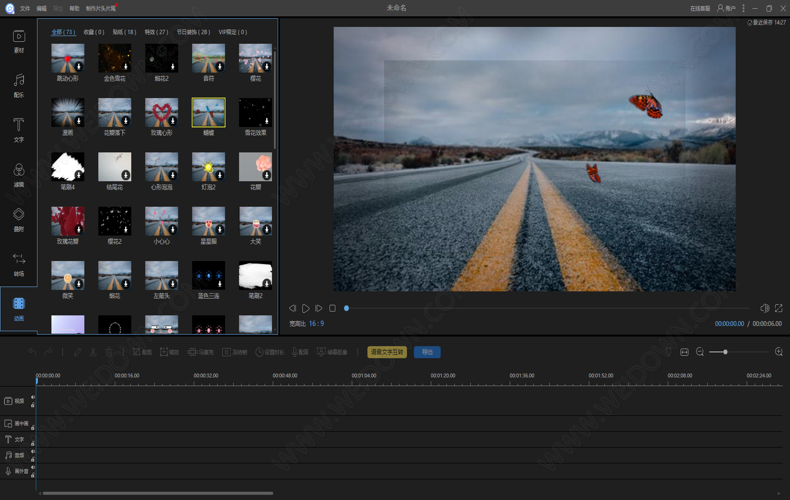This screenshot has height=500, width=790.
Task: Toggle the preview volume speaker icon
Action: pyautogui.click(x=764, y=308)
